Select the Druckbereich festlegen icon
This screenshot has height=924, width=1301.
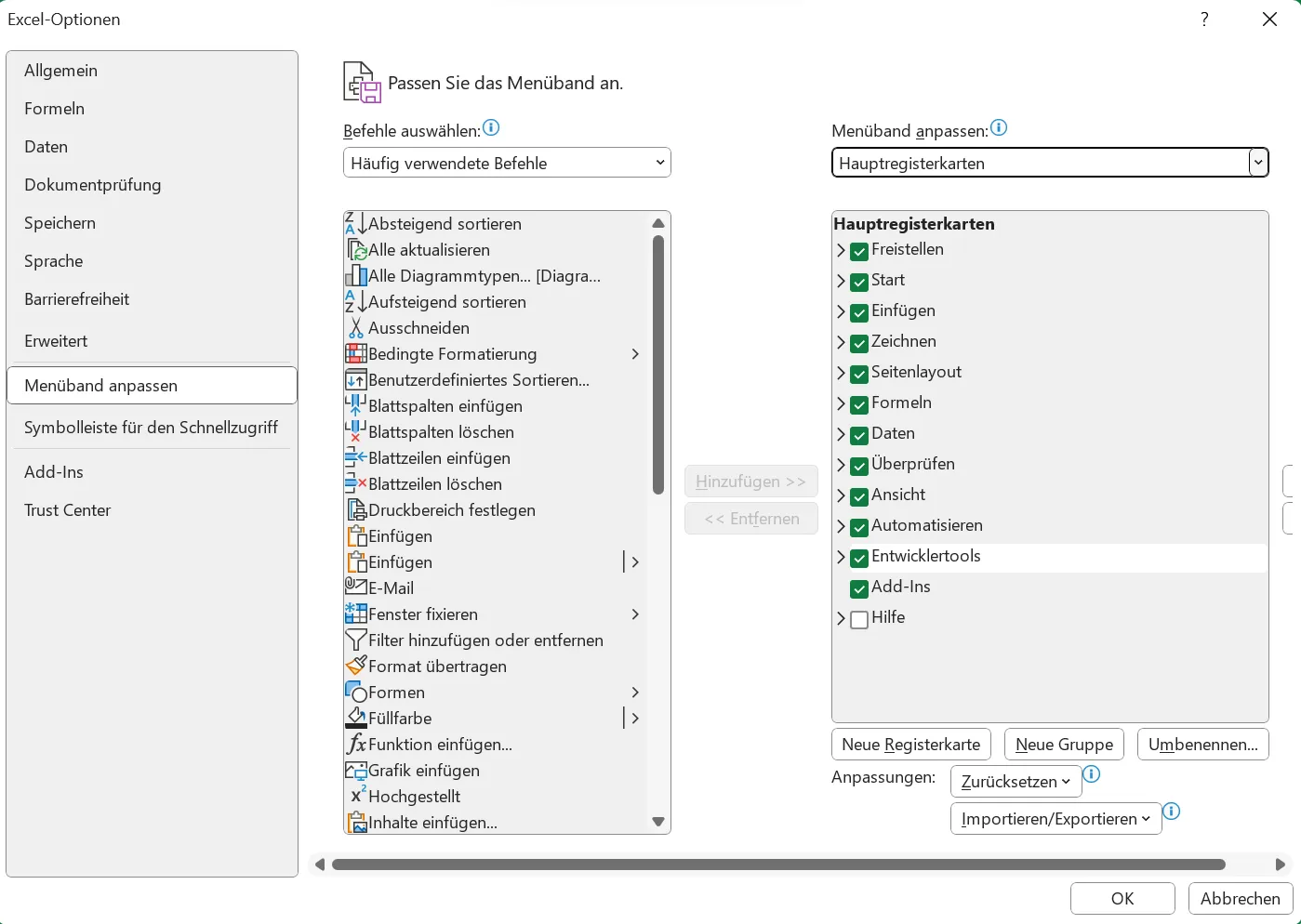pos(356,510)
